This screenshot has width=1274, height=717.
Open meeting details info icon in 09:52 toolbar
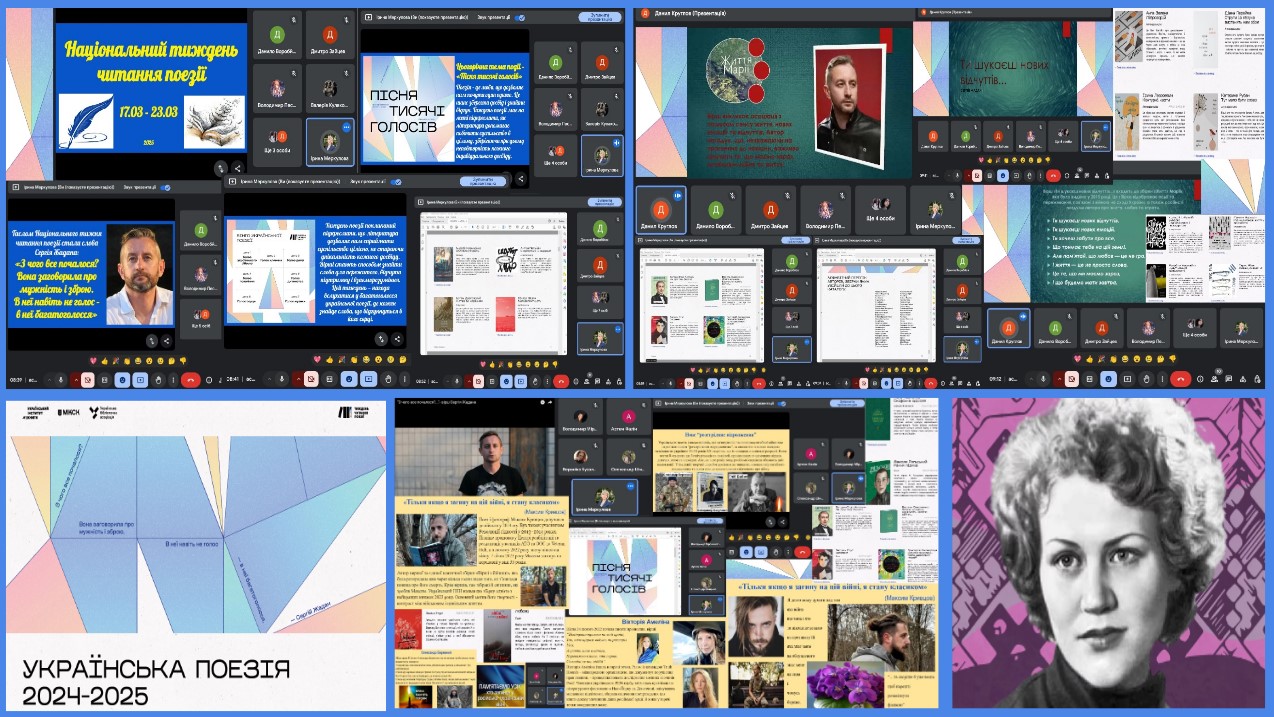pyautogui.click(x=1200, y=379)
